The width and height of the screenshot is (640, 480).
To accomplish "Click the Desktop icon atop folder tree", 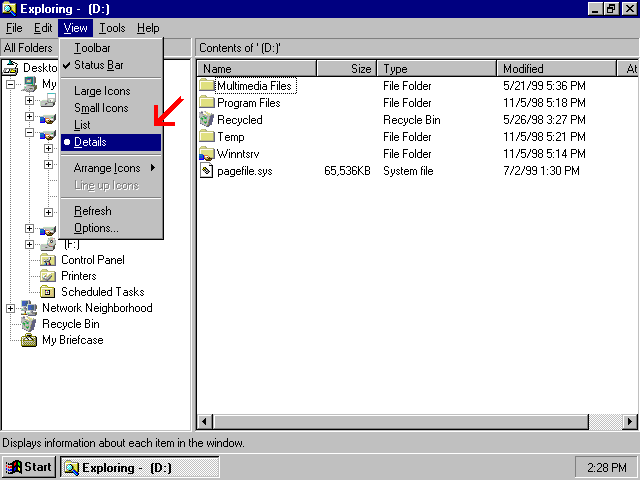I will pos(11,67).
